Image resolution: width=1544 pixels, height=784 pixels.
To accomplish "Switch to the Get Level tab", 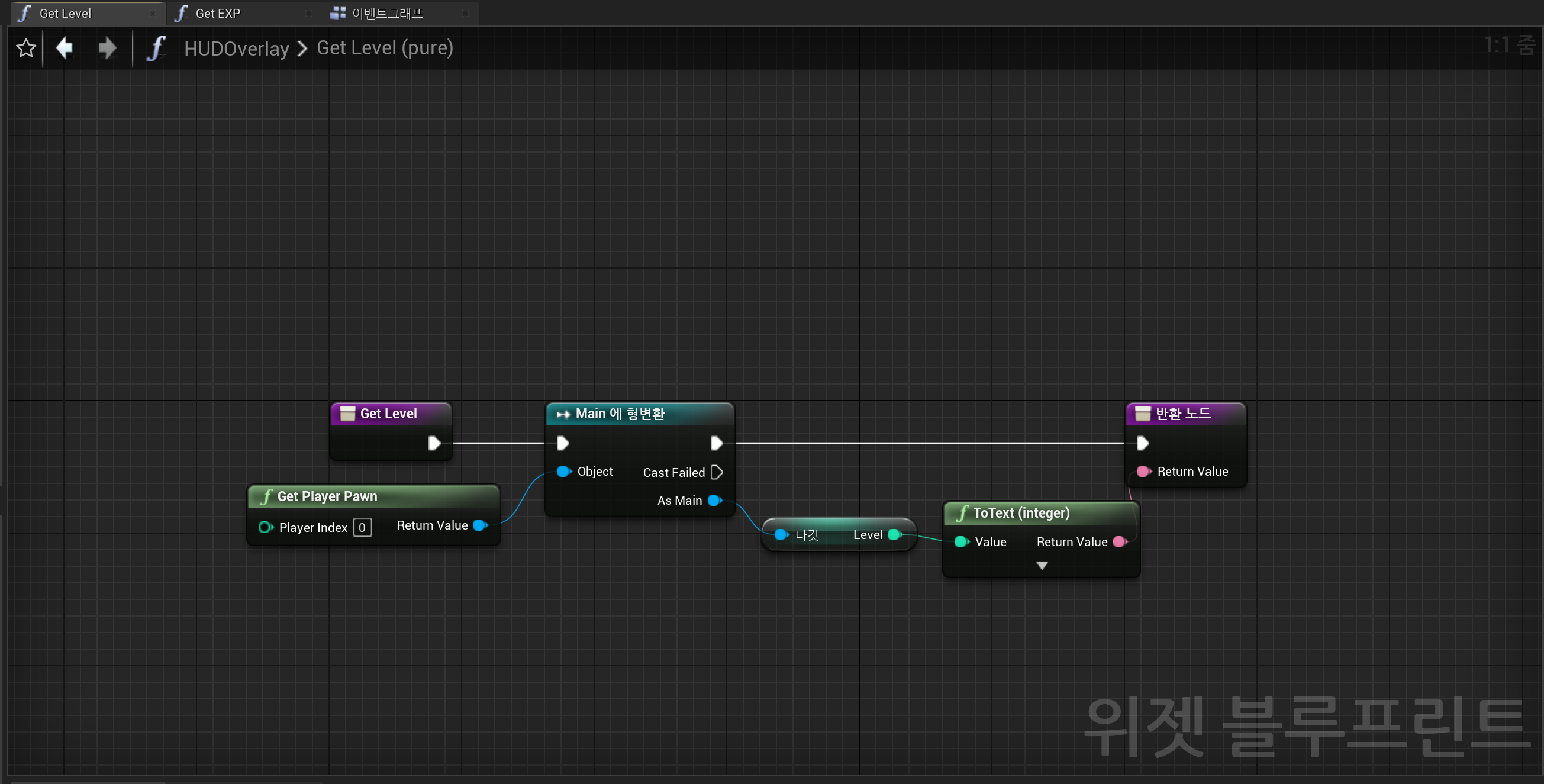I will [87, 13].
